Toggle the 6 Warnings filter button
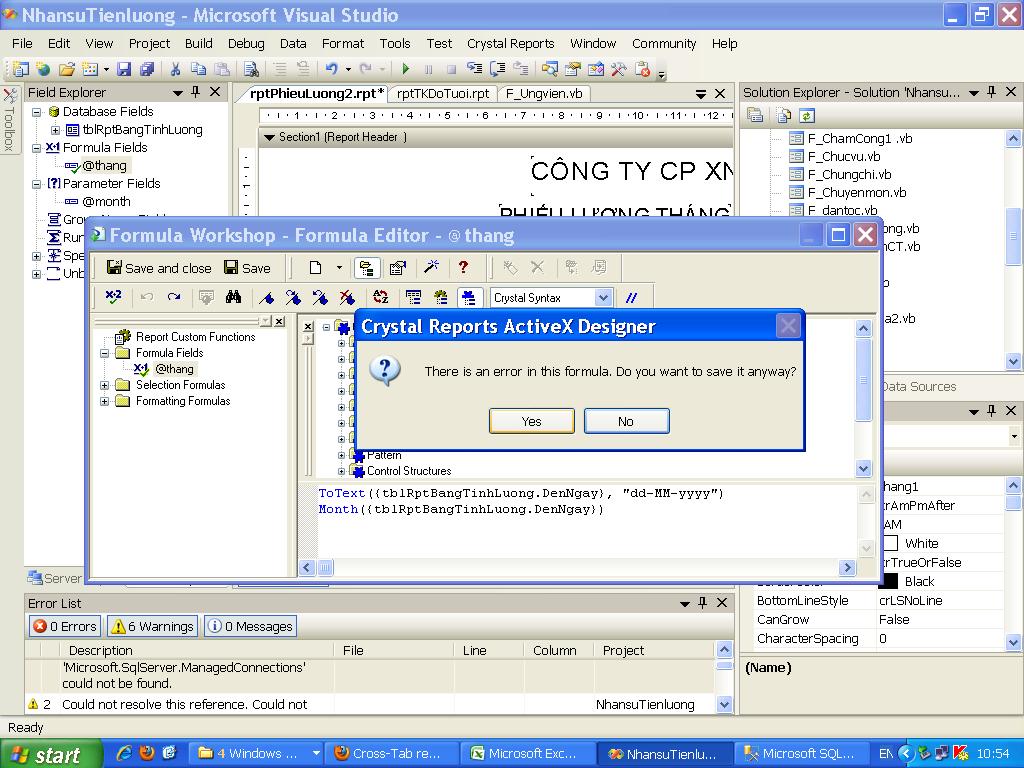The image size is (1024, 768). tap(153, 626)
